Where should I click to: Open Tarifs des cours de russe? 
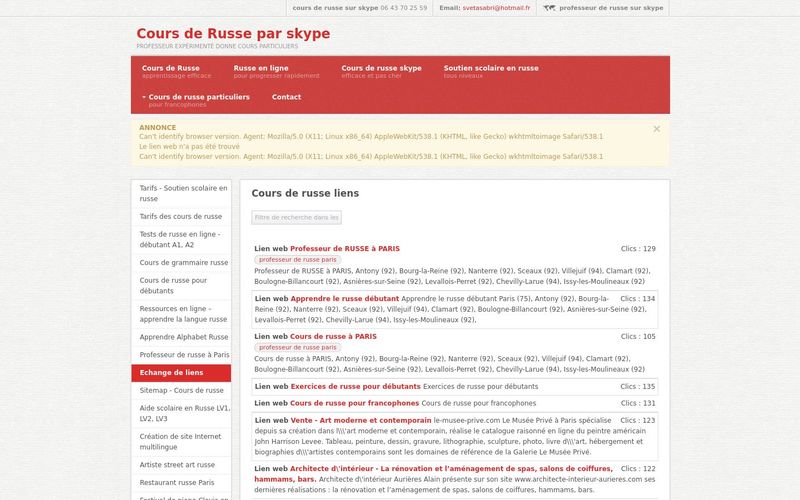click(x=181, y=216)
